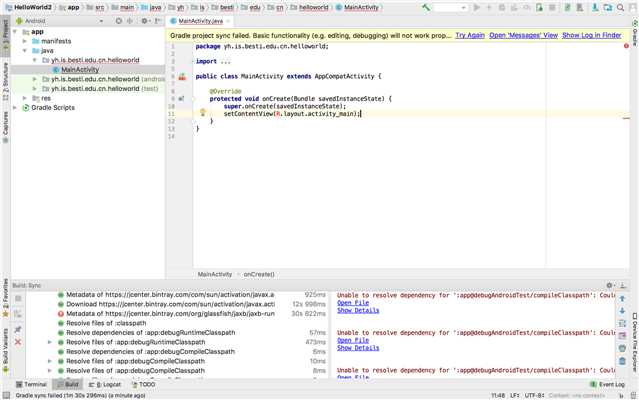Click the onCreate() breadcrumb below editor
639x400 pixels.
tap(259, 275)
